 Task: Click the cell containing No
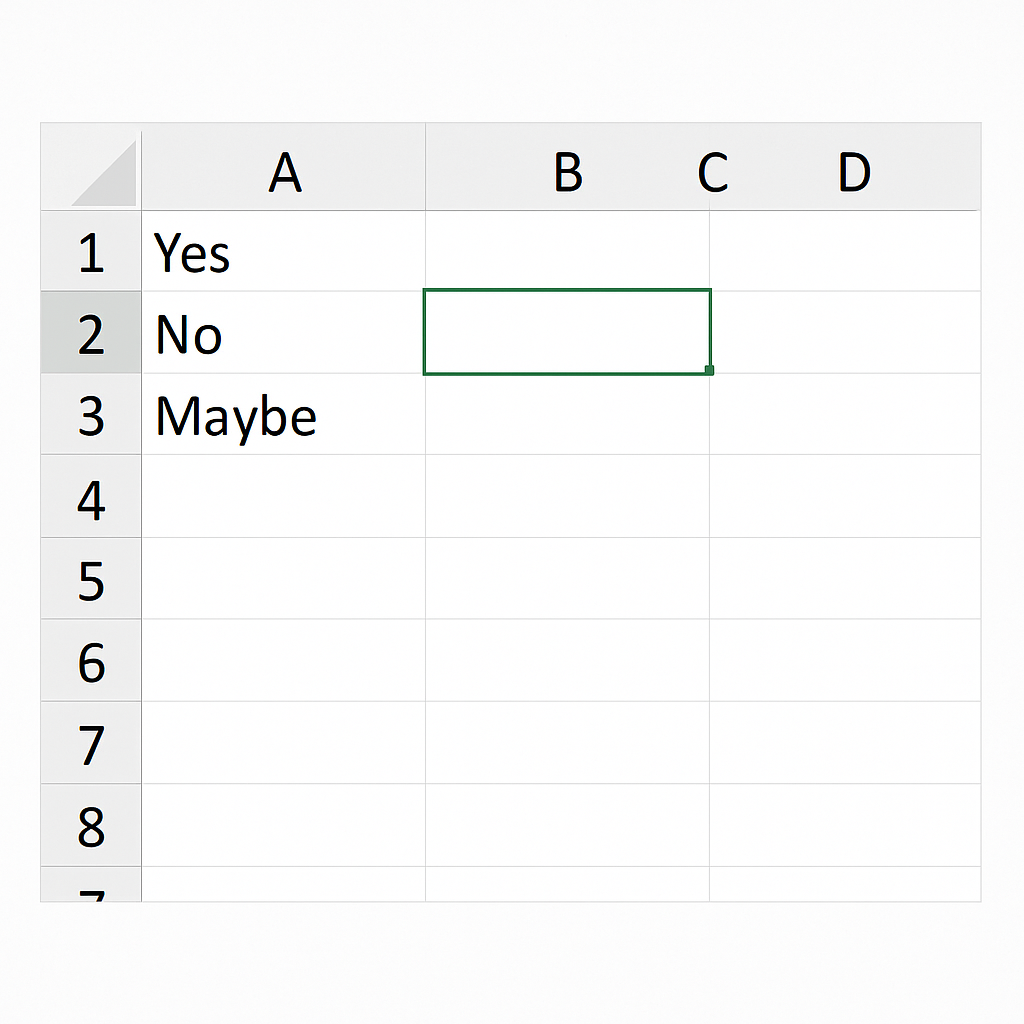point(283,332)
